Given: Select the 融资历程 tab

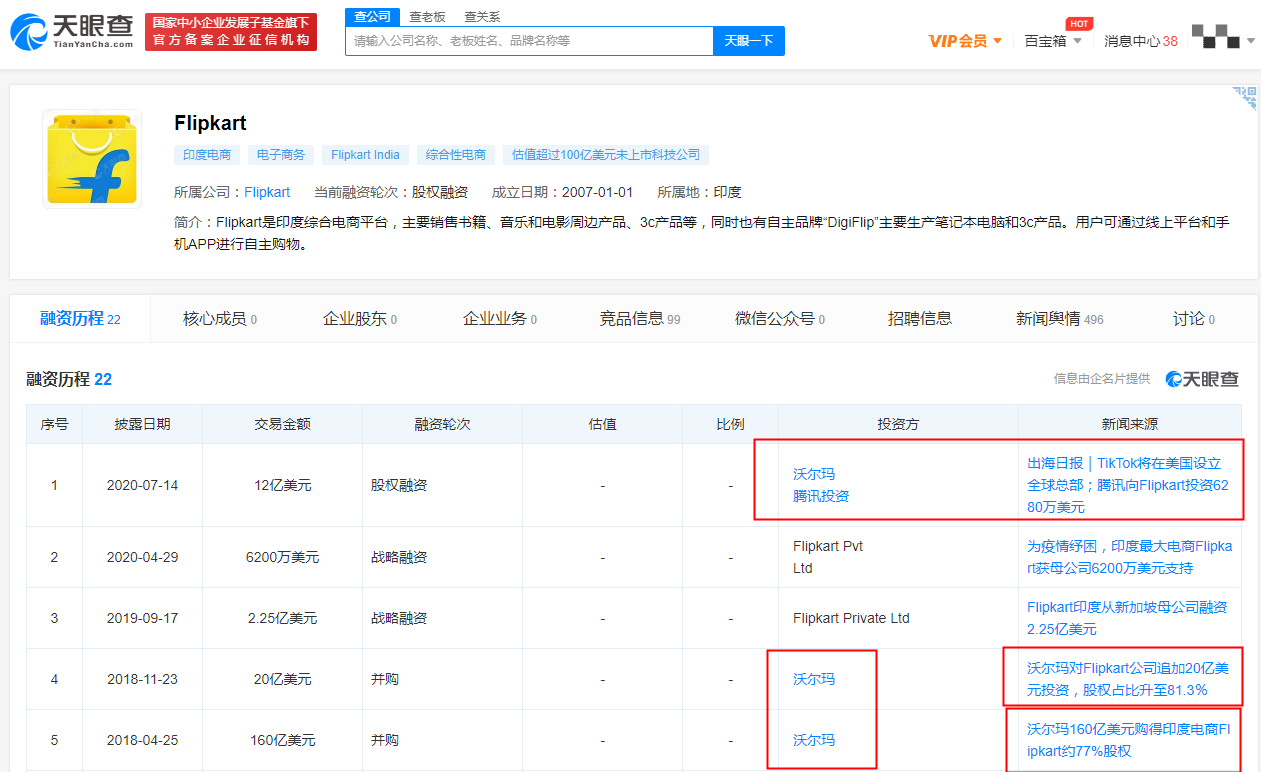Looking at the screenshot, I should (x=80, y=319).
